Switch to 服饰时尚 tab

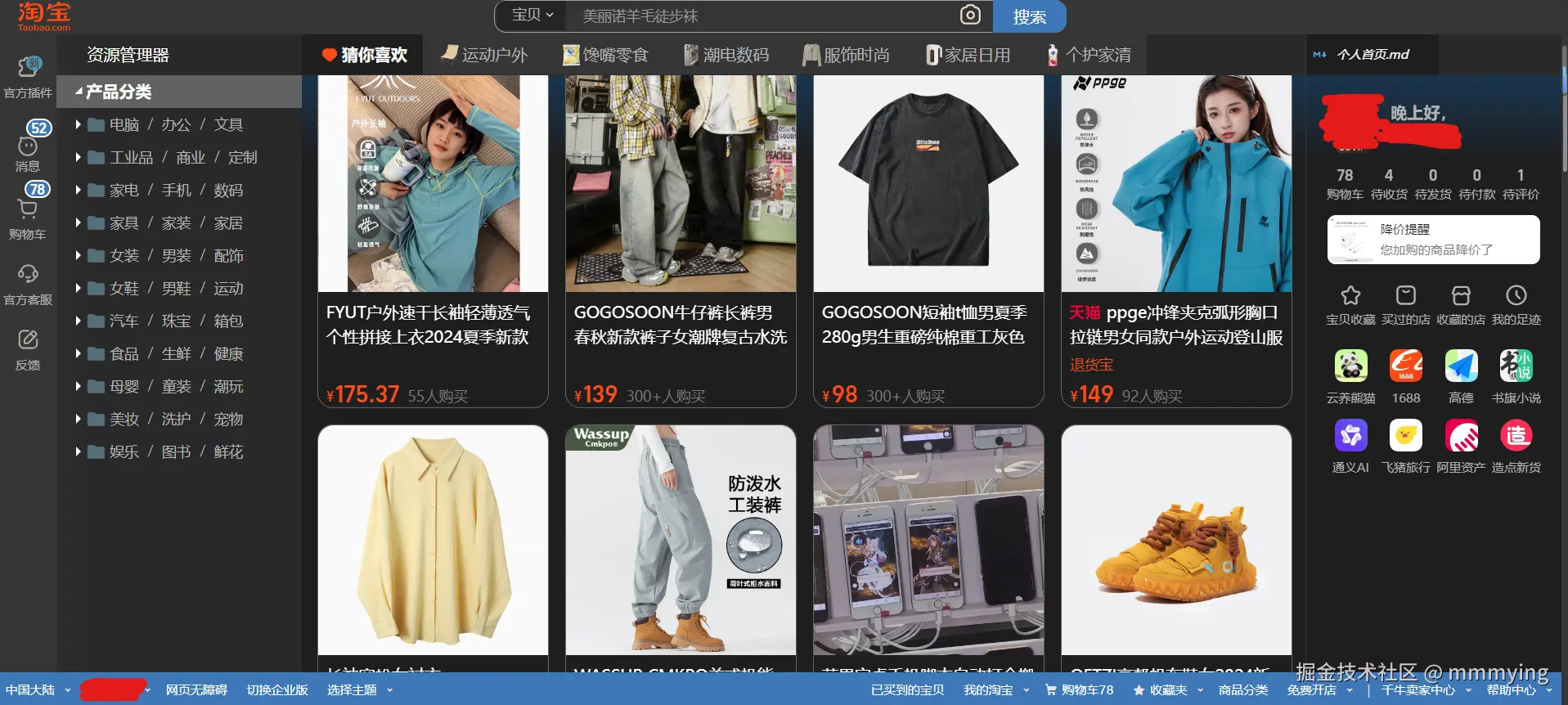(846, 55)
